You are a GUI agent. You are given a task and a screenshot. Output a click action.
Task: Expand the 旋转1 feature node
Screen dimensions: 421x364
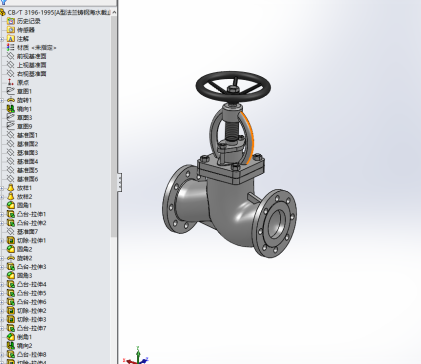click(x=2, y=100)
